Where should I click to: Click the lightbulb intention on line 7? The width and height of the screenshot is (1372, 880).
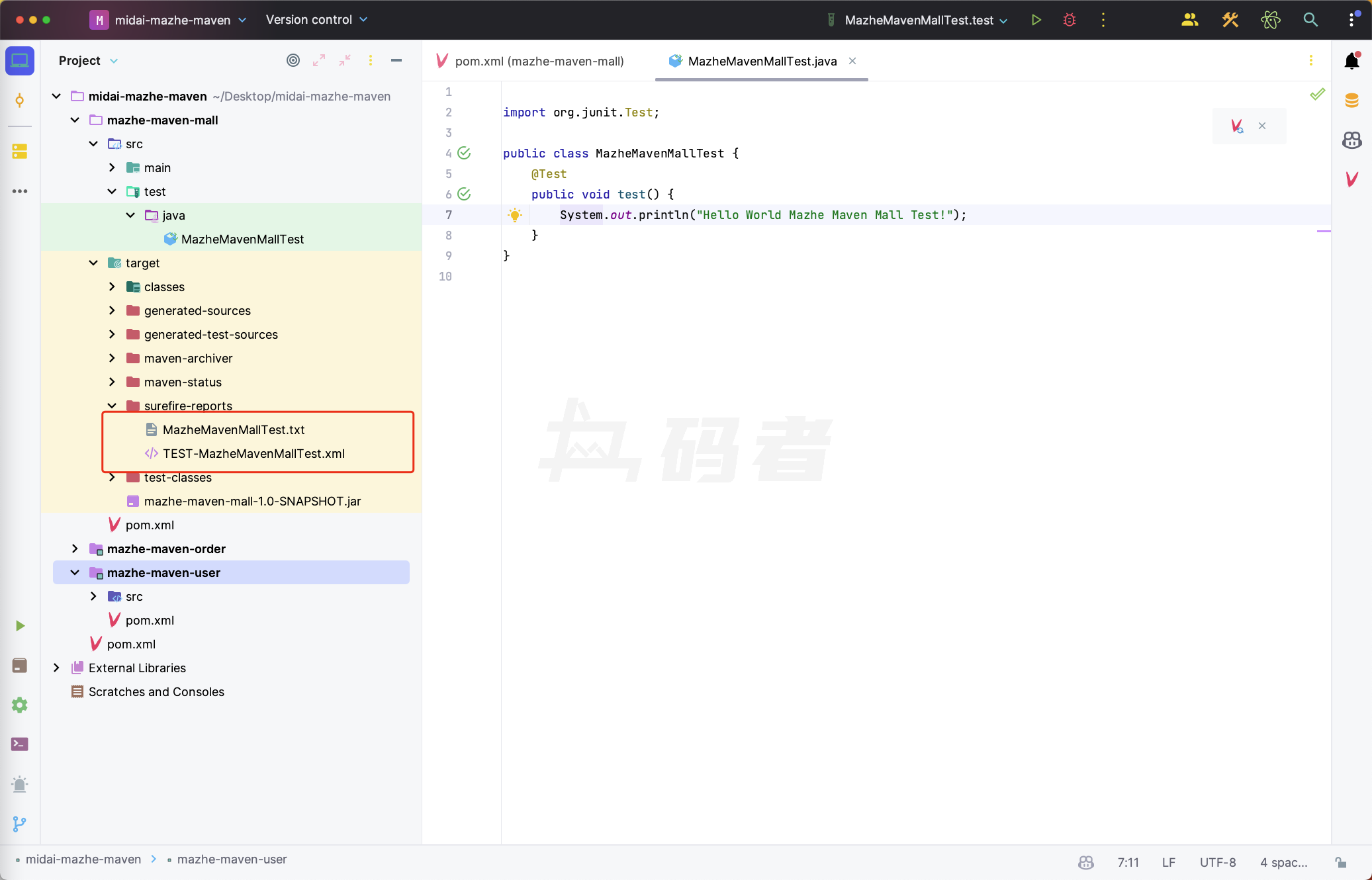point(515,215)
